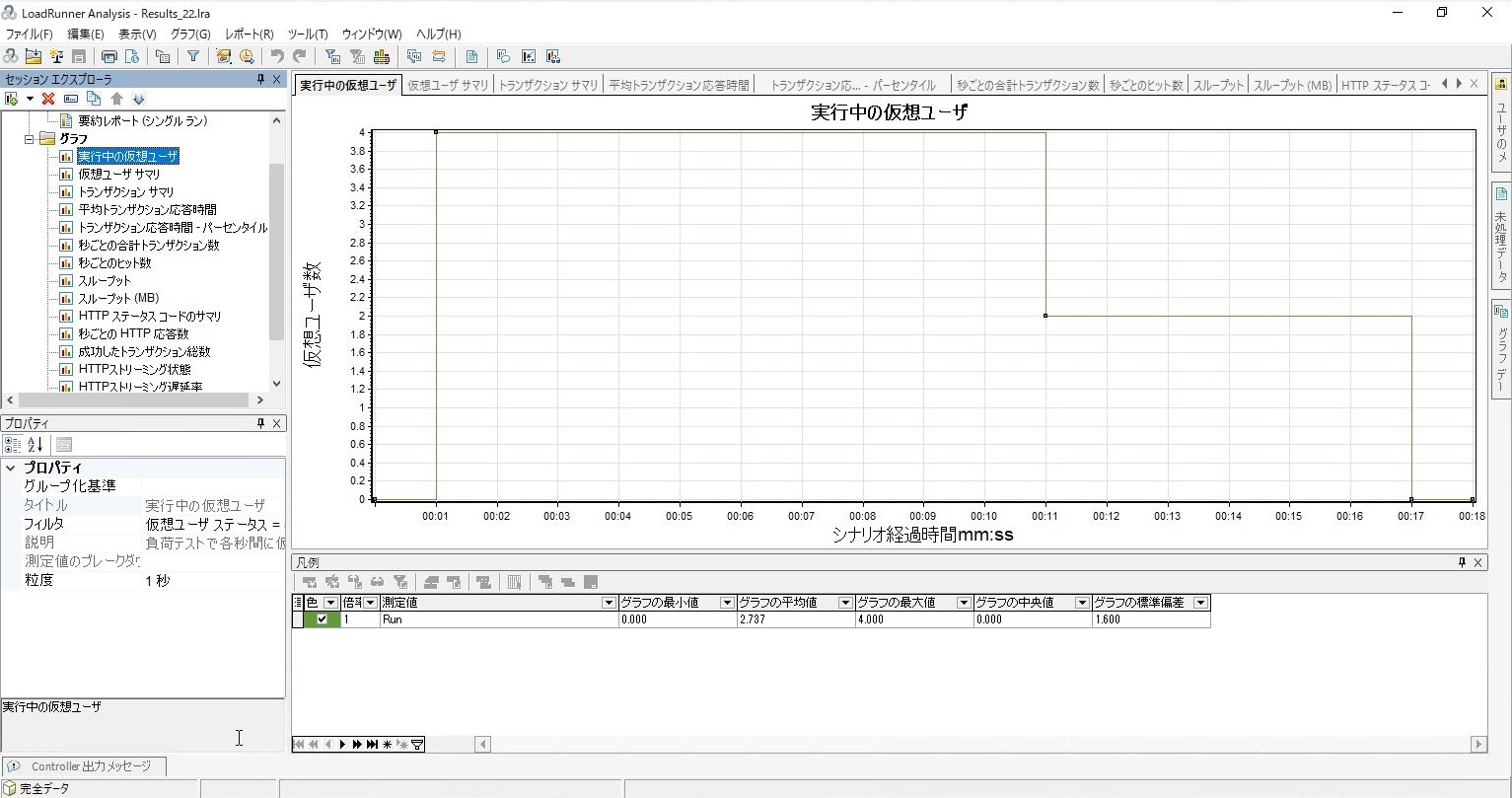1512x798 pixels.
Task: Pin the Session Explorer panel
Action: click(260, 80)
